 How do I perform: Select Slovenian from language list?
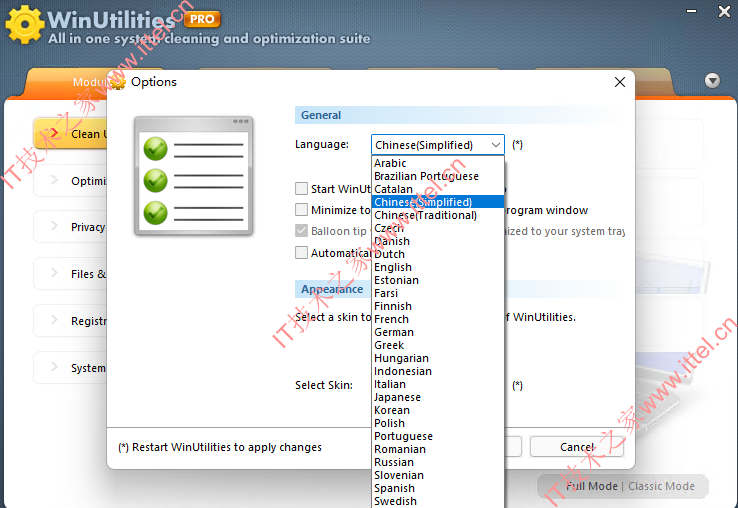click(x=438, y=476)
